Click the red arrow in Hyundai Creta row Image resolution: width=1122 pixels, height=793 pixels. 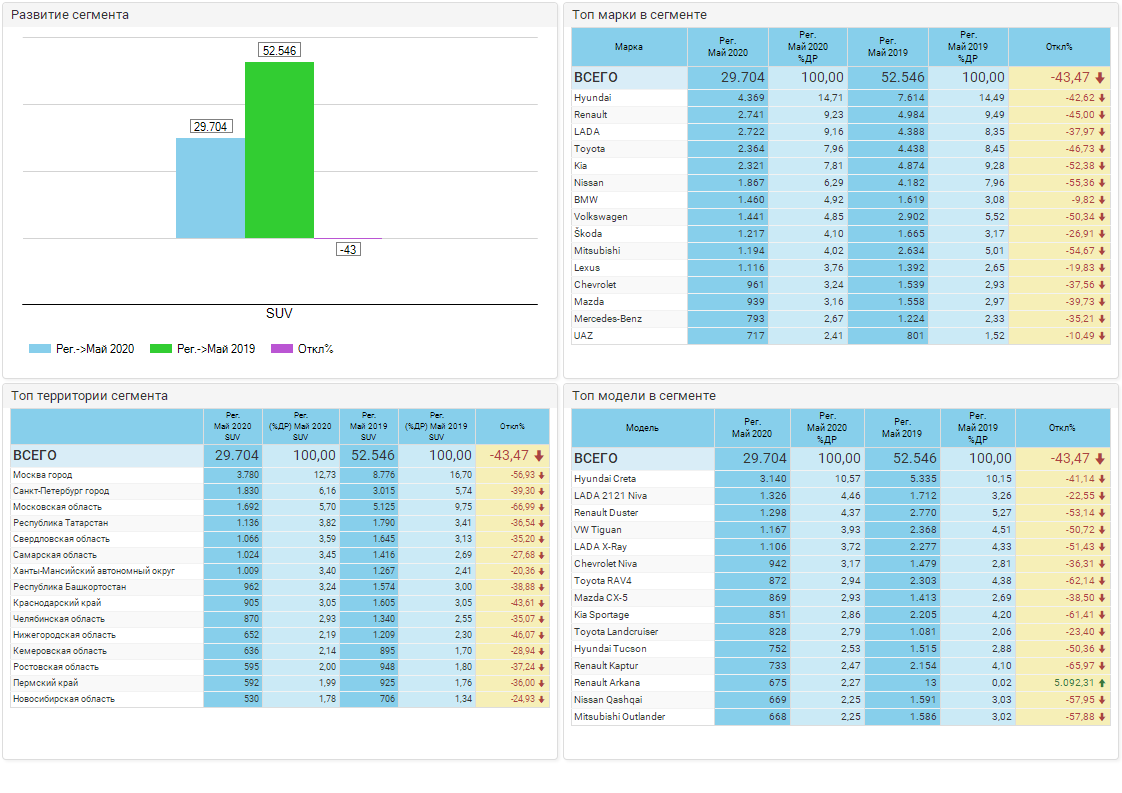pos(1102,479)
